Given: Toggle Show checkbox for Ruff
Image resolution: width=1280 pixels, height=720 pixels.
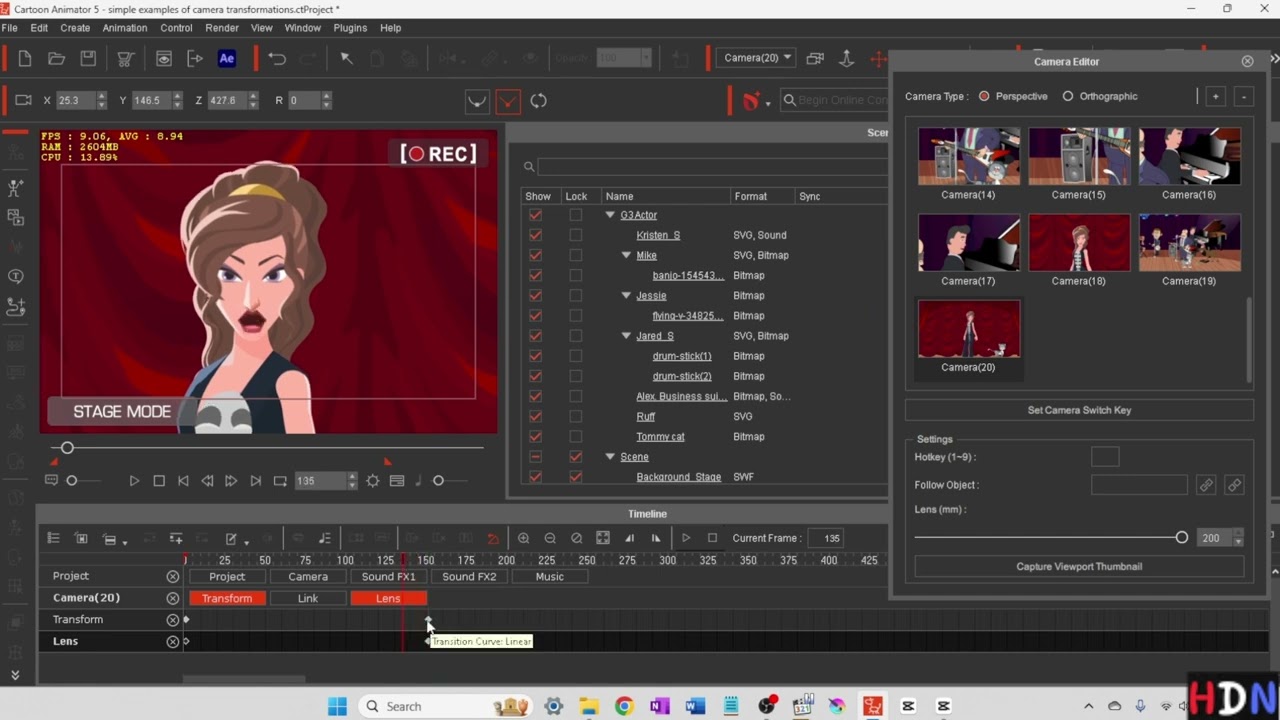Looking at the screenshot, I should 536,417.
